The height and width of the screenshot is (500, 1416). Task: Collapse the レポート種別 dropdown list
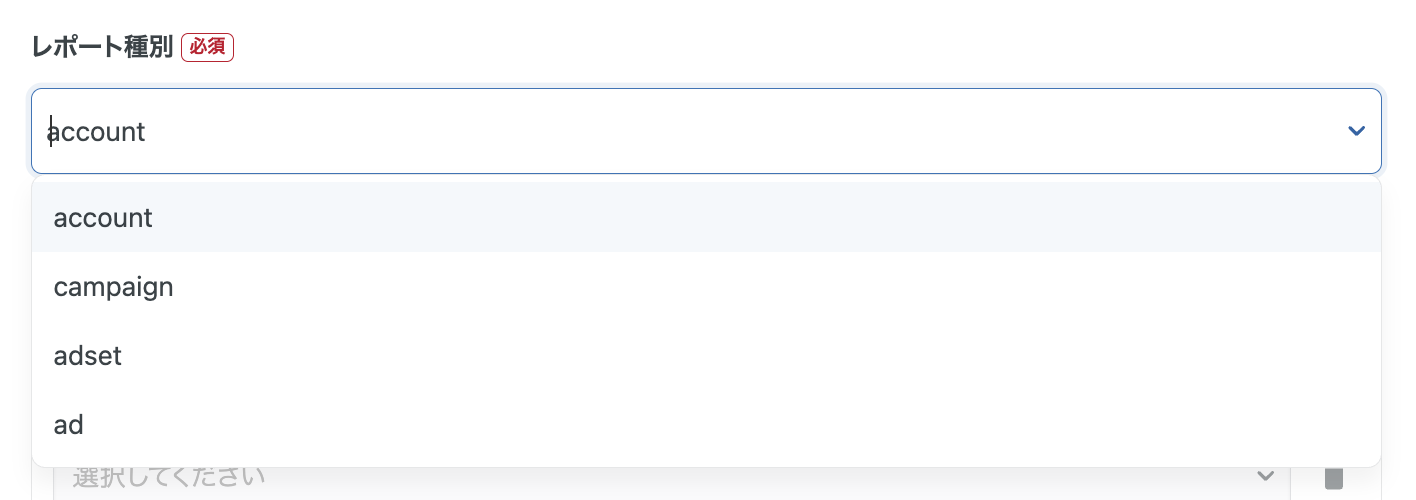point(1356,131)
